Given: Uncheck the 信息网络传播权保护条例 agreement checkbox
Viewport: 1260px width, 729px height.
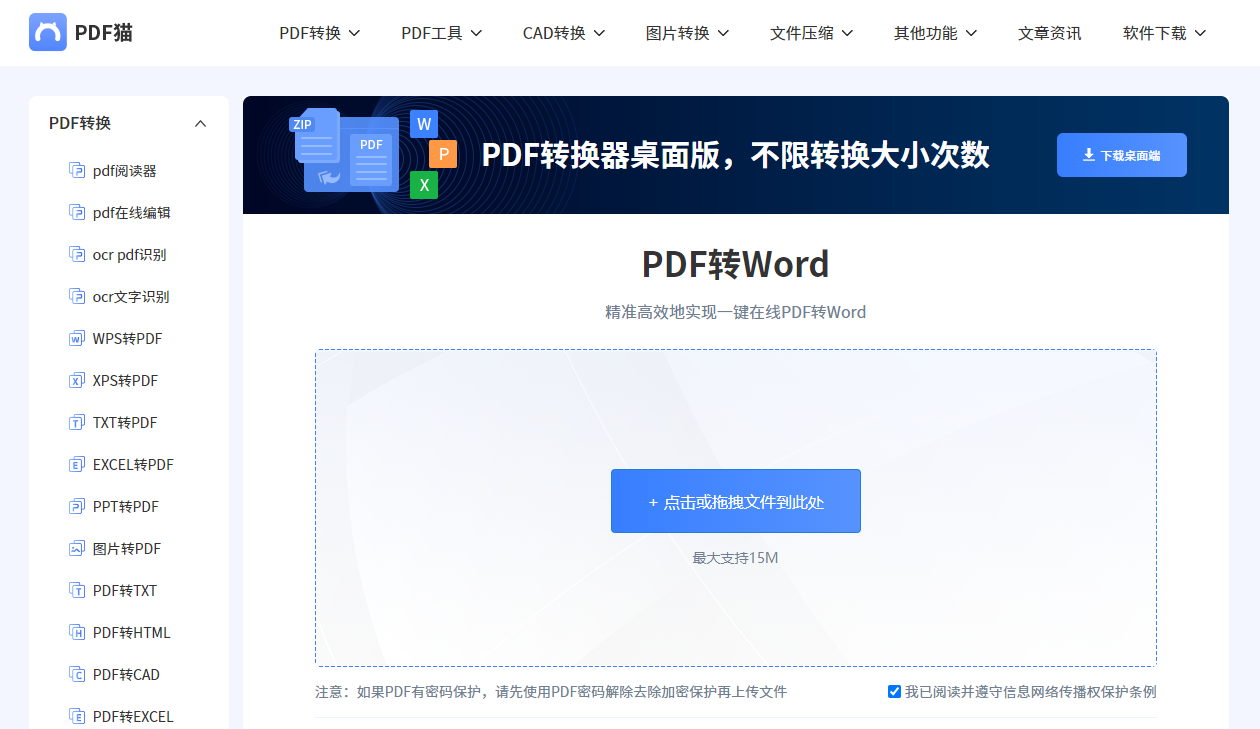Looking at the screenshot, I should click(x=894, y=691).
